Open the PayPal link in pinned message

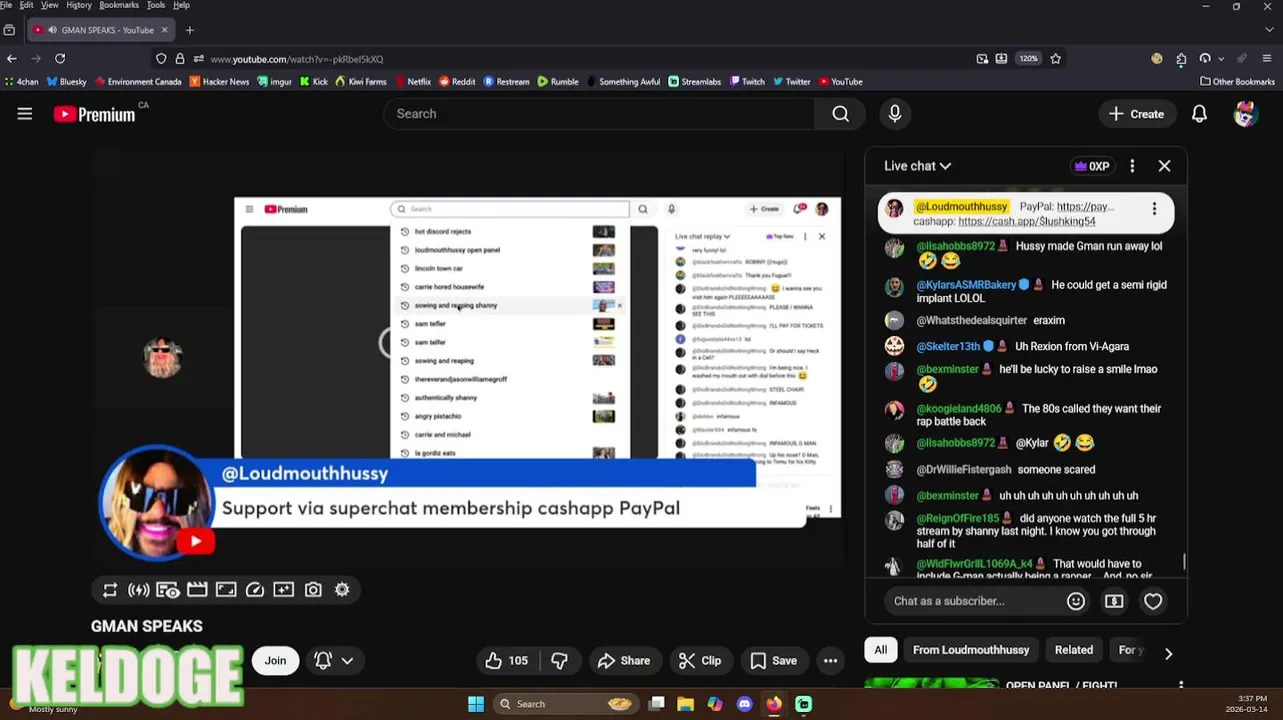click(x=1085, y=207)
